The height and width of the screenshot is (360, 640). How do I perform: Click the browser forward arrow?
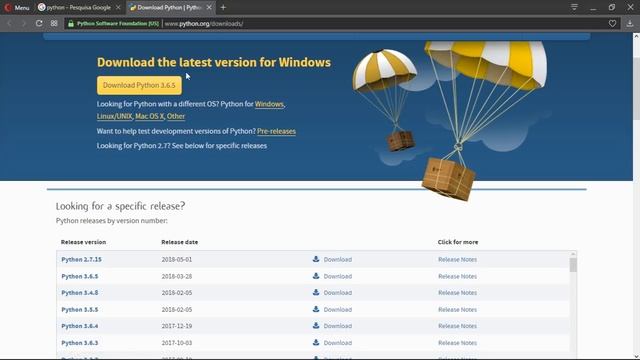click(24, 24)
